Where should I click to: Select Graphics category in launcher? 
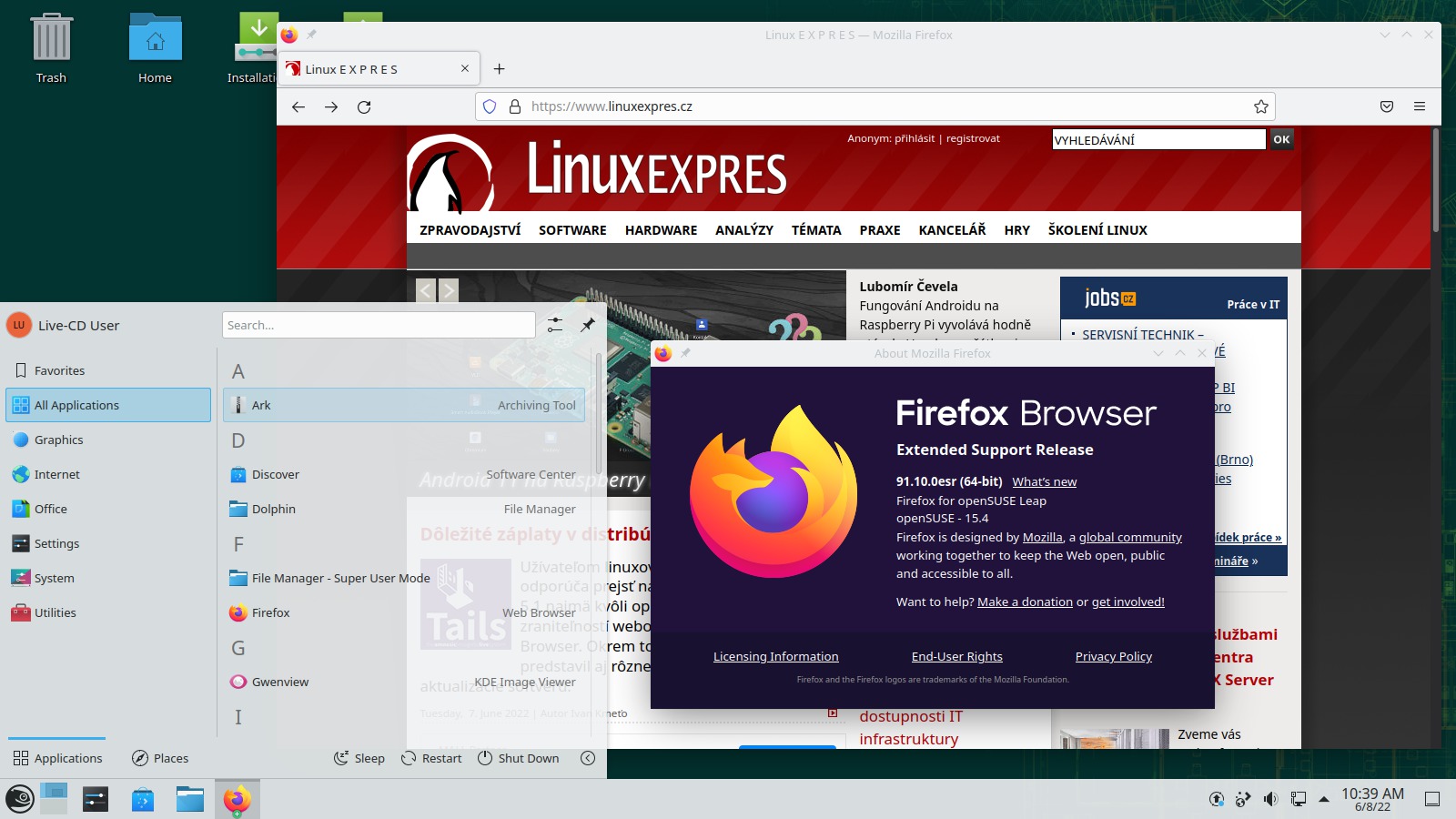tap(108, 440)
